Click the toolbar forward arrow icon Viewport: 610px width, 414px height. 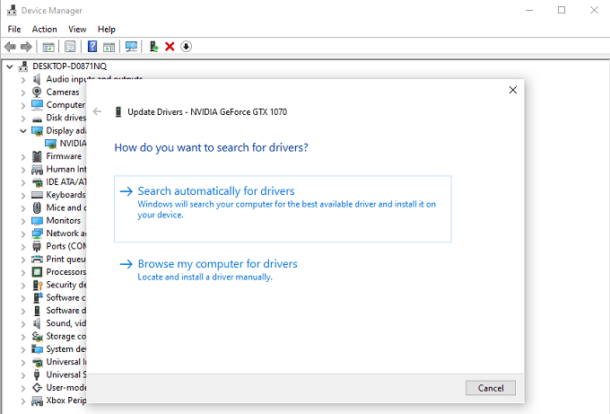click(26, 47)
